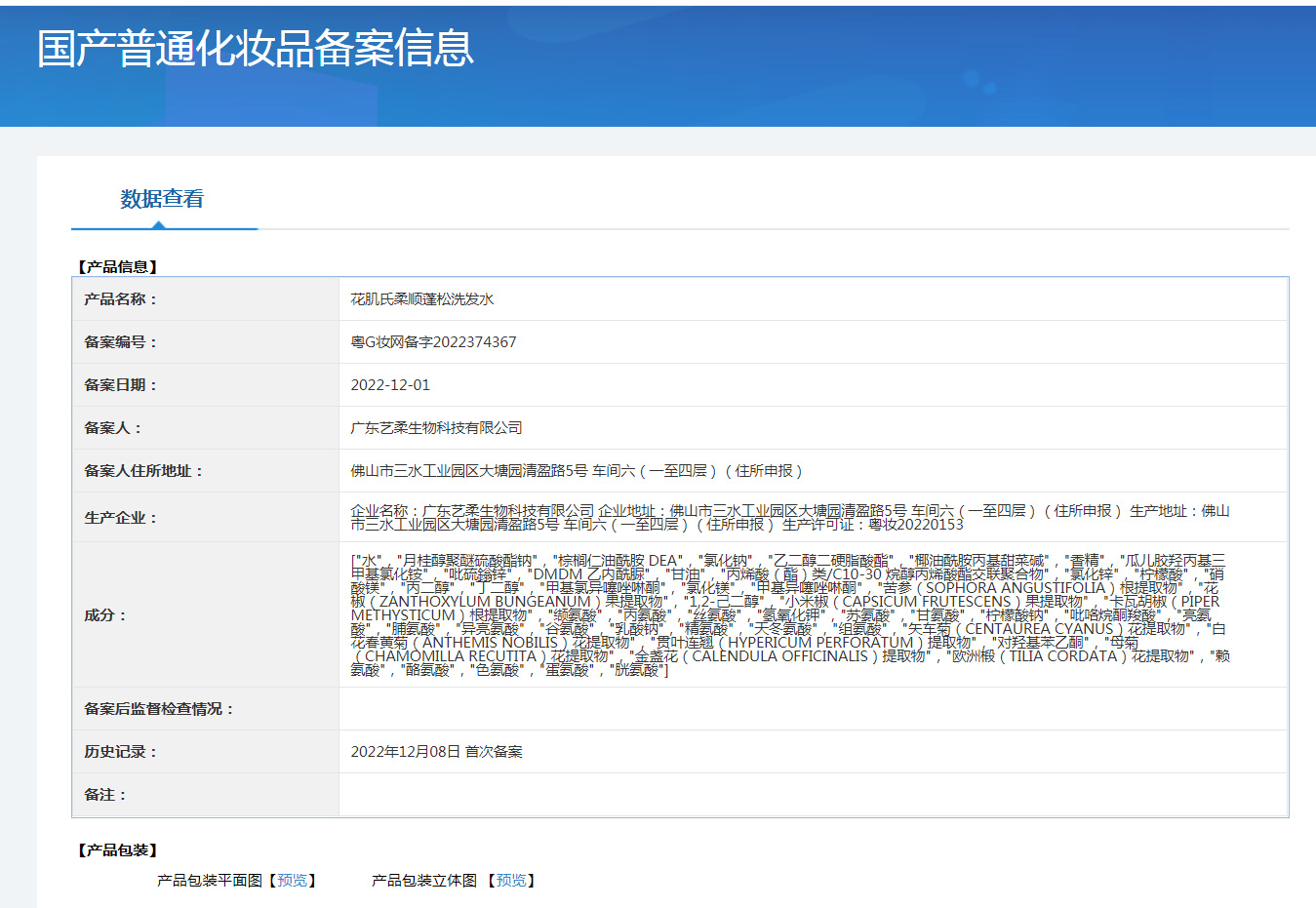Select 广东艺柔生物科技有限公司 in the 备案人 row

pos(437,428)
